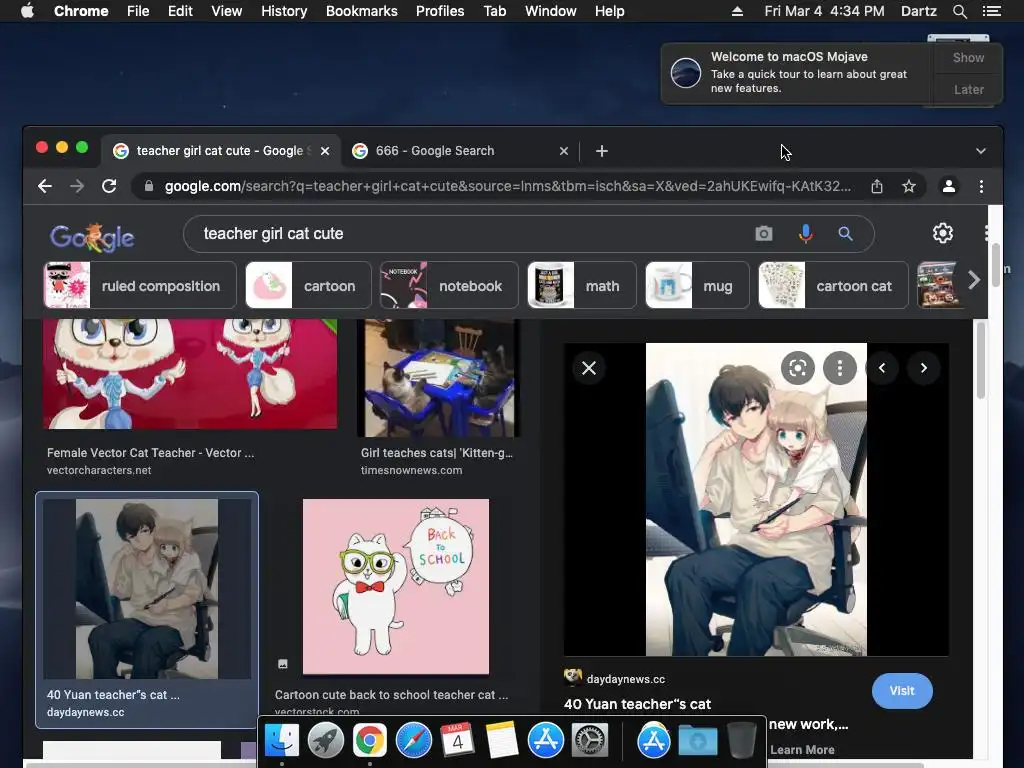
Task: Click the Visit button for daydaynews.cc
Action: tap(902, 691)
